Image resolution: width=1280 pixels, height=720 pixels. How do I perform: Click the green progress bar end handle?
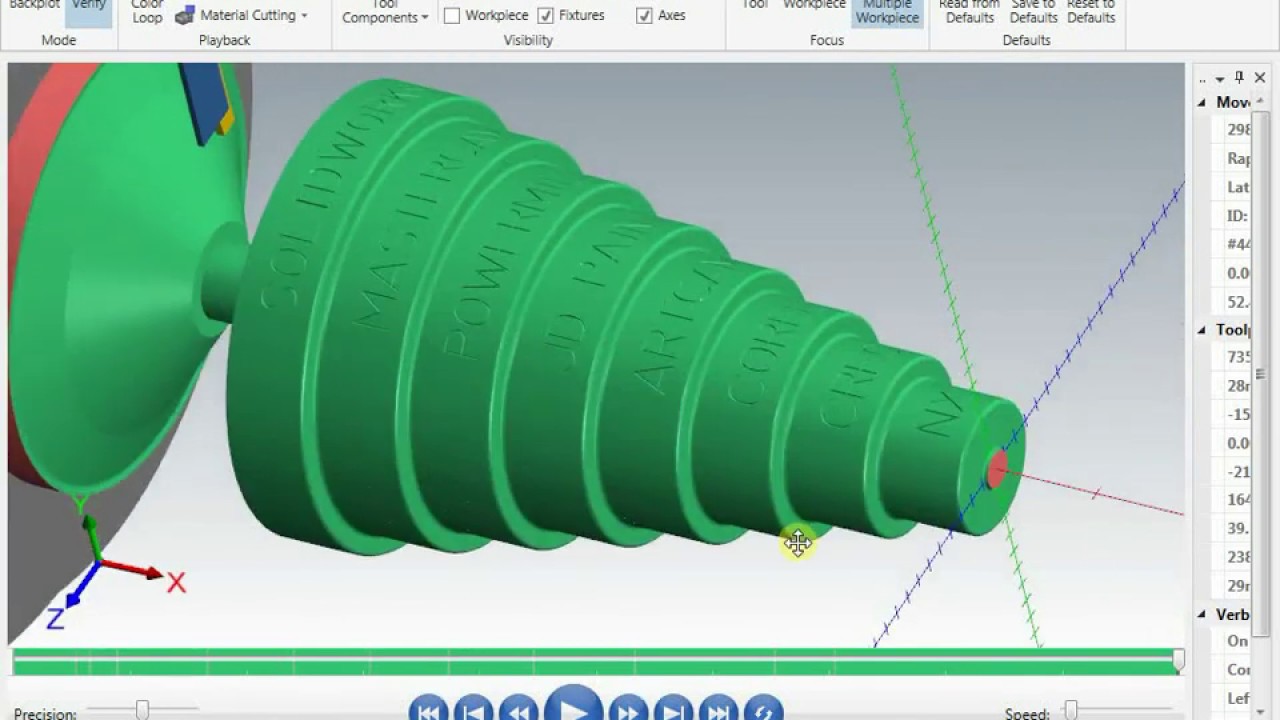point(1179,660)
